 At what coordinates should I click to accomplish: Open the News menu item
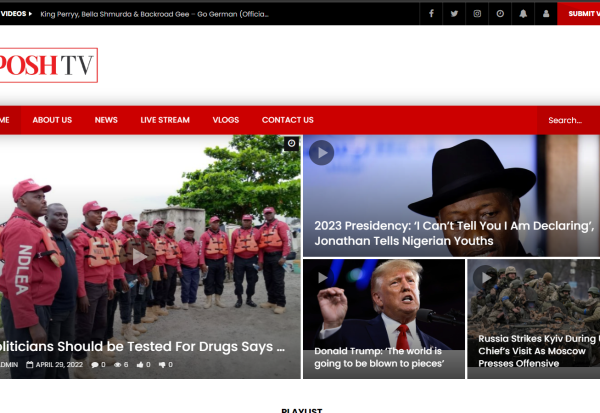coord(106,120)
